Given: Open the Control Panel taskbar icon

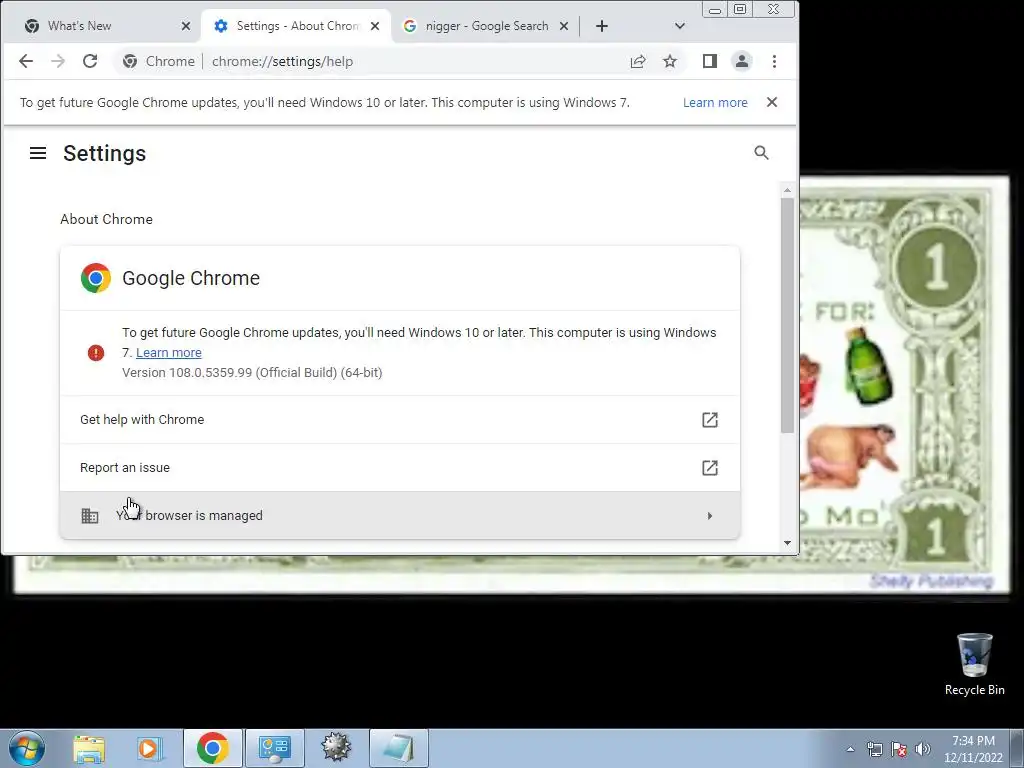Looking at the screenshot, I should [275, 748].
